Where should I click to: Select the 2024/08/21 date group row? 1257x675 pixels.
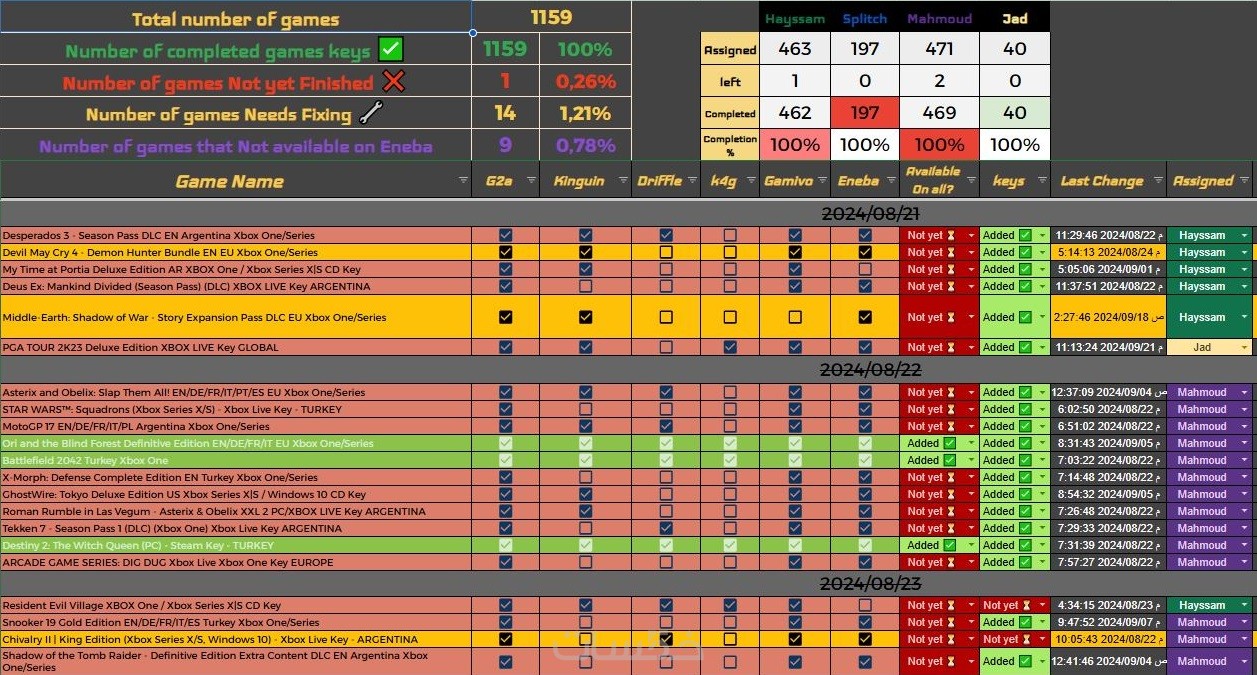tap(628, 213)
